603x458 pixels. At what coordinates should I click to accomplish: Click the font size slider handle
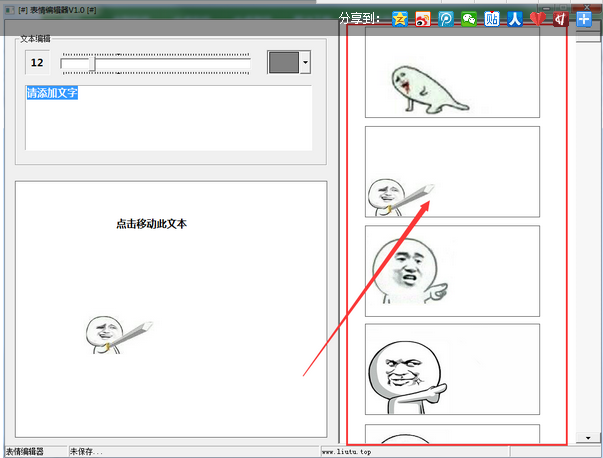pos(92,64)
